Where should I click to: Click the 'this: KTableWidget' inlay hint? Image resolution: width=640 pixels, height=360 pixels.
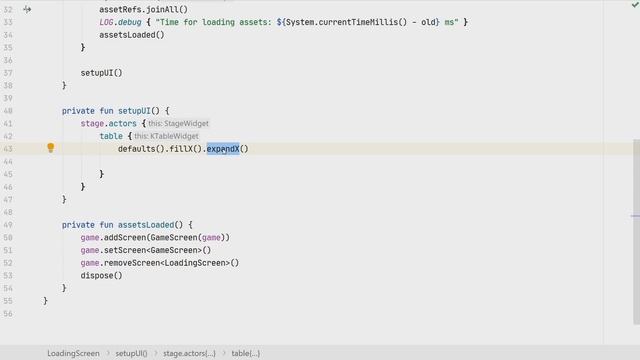(166, 136)
